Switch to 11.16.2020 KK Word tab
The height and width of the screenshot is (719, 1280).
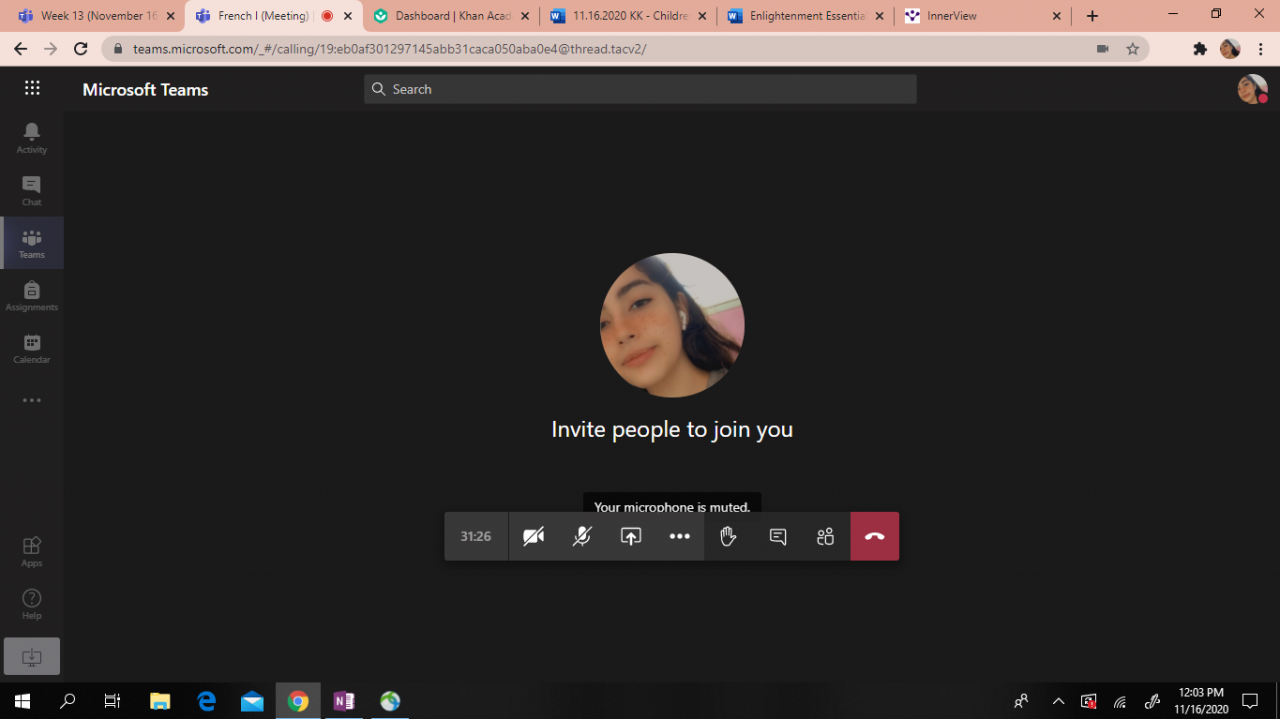[x=628, y=16]
